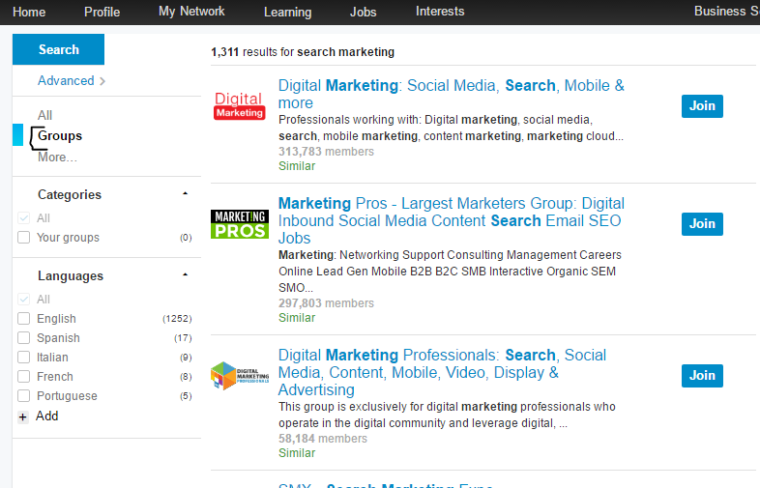Join Digital Marketing Professionals group
Image resolution: width=760 pixels, height=488 pixels.
[702, 376]
